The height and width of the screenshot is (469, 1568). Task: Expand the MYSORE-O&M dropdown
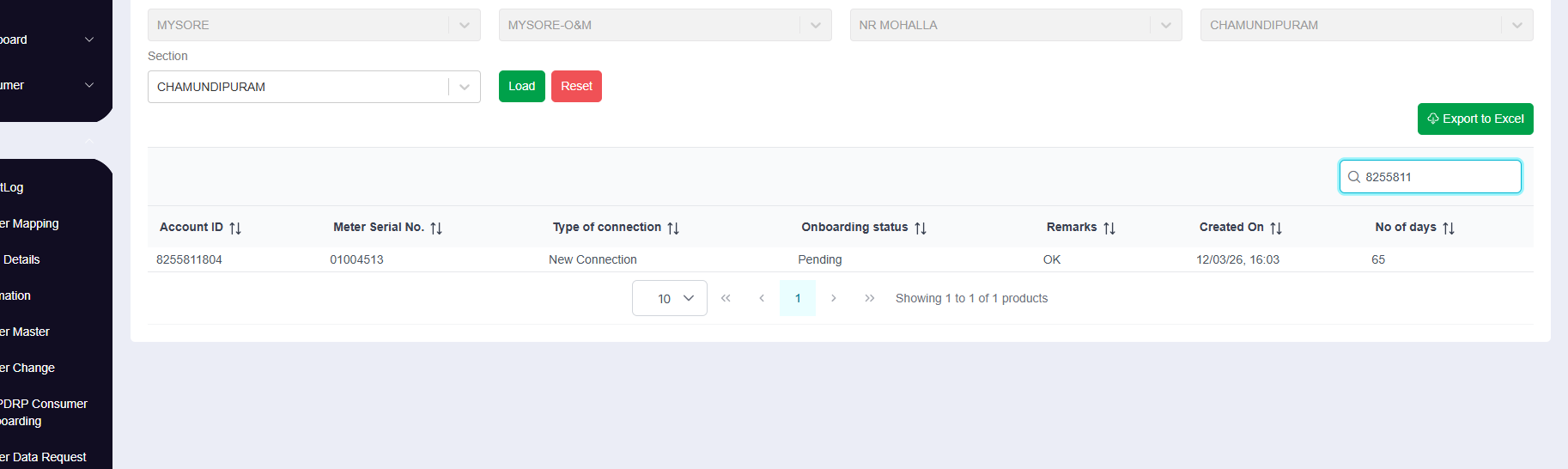click(x=815, y=25)
